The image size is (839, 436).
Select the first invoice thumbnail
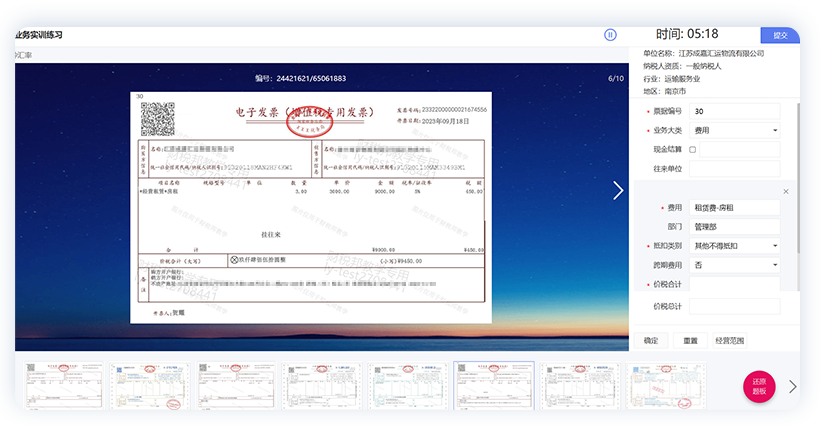59,386
